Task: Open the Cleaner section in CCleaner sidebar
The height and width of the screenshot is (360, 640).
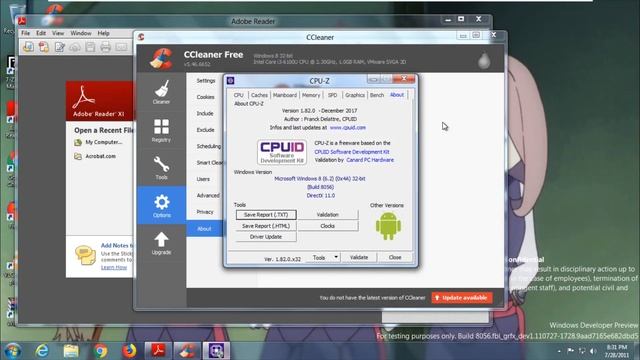Action: (162, 92)
